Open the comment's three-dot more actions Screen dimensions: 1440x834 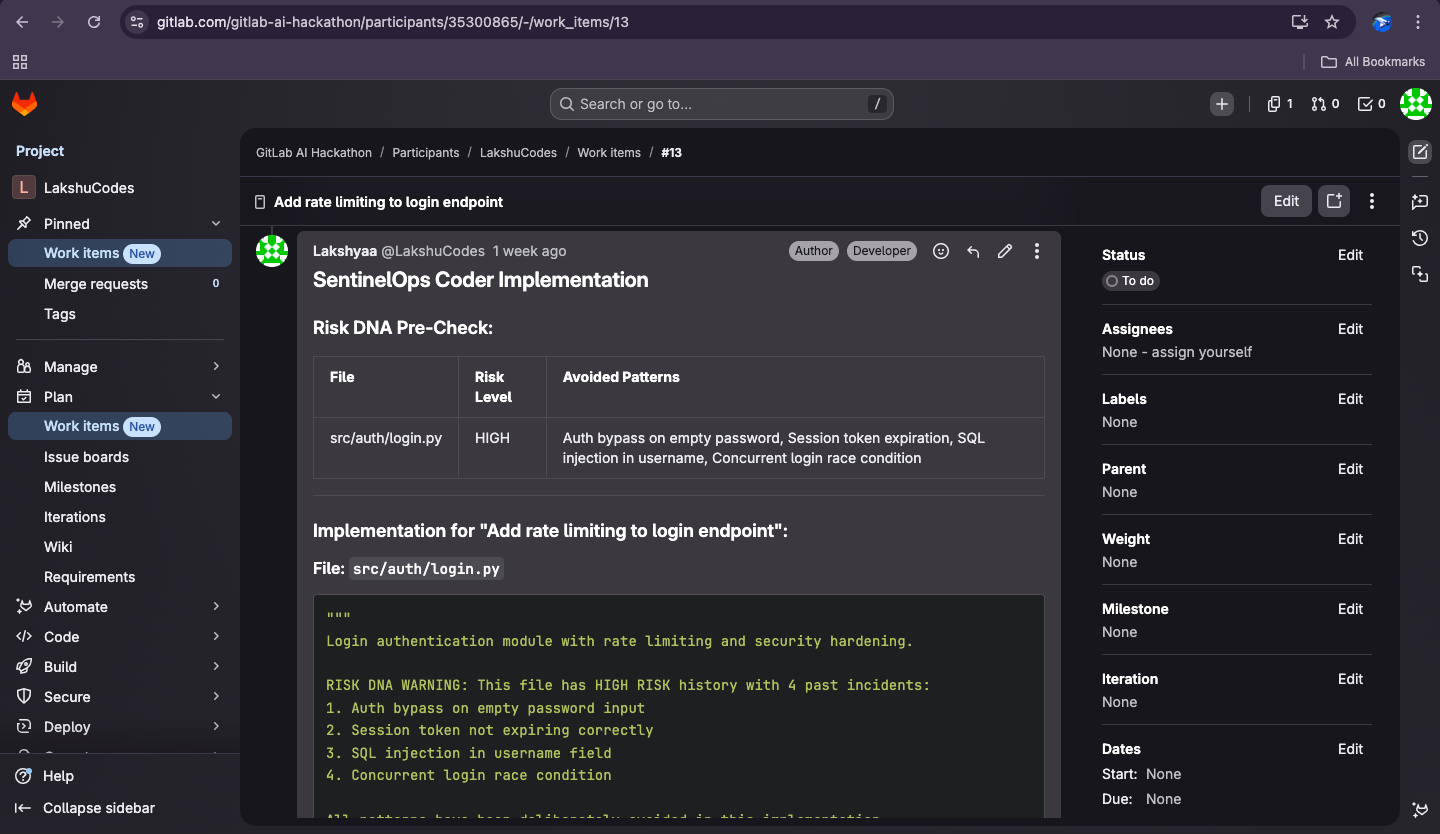point(1037,251)
